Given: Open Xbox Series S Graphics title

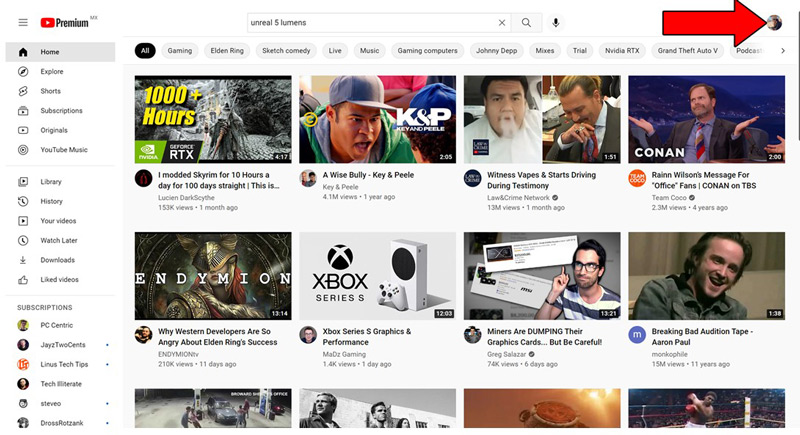Looking at the screenshot, I should point(366,337).
